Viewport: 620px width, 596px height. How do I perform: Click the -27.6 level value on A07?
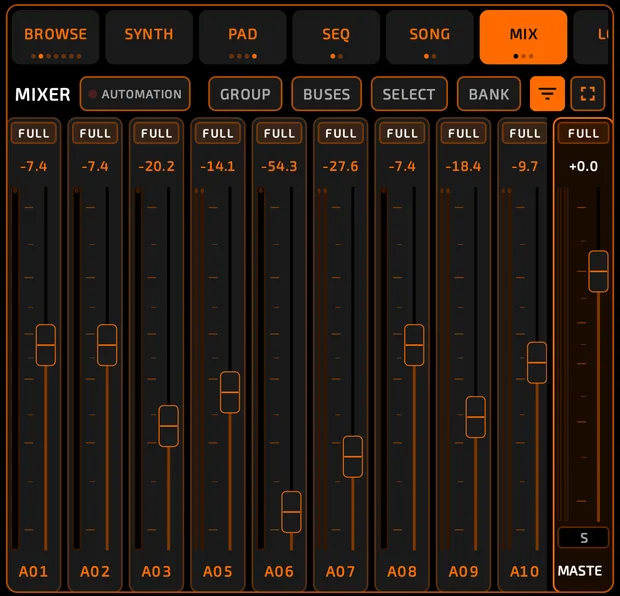coord(341,166)
